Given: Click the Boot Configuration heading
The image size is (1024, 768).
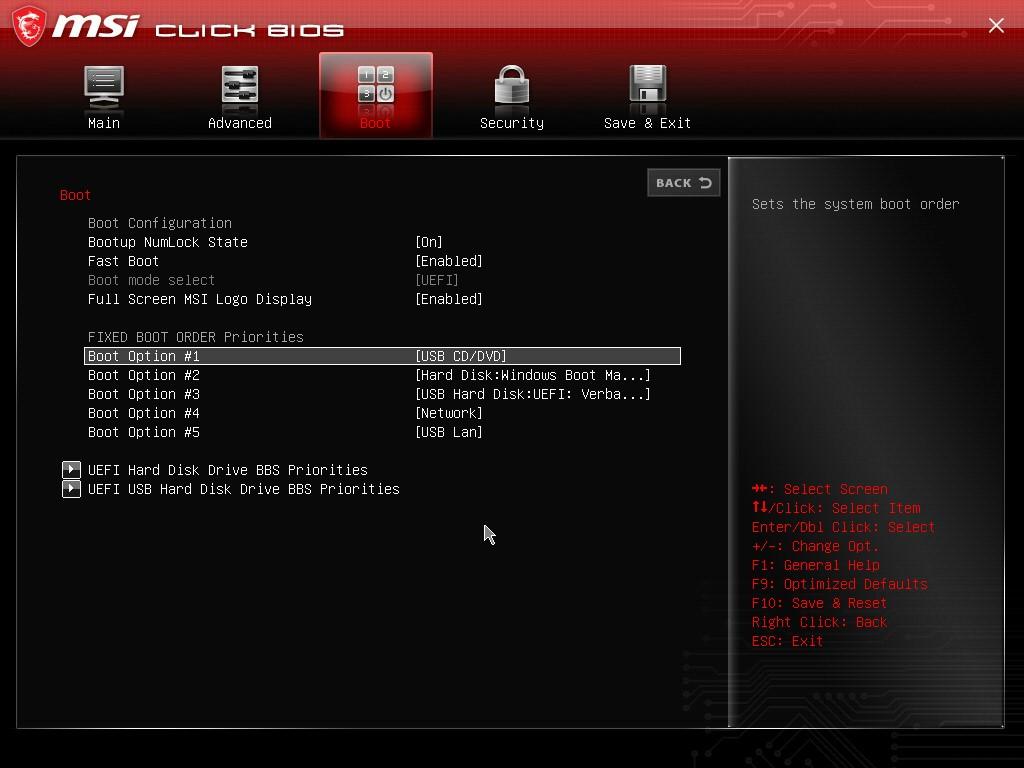Looking at the screenshot, I should tap(160, 223).
